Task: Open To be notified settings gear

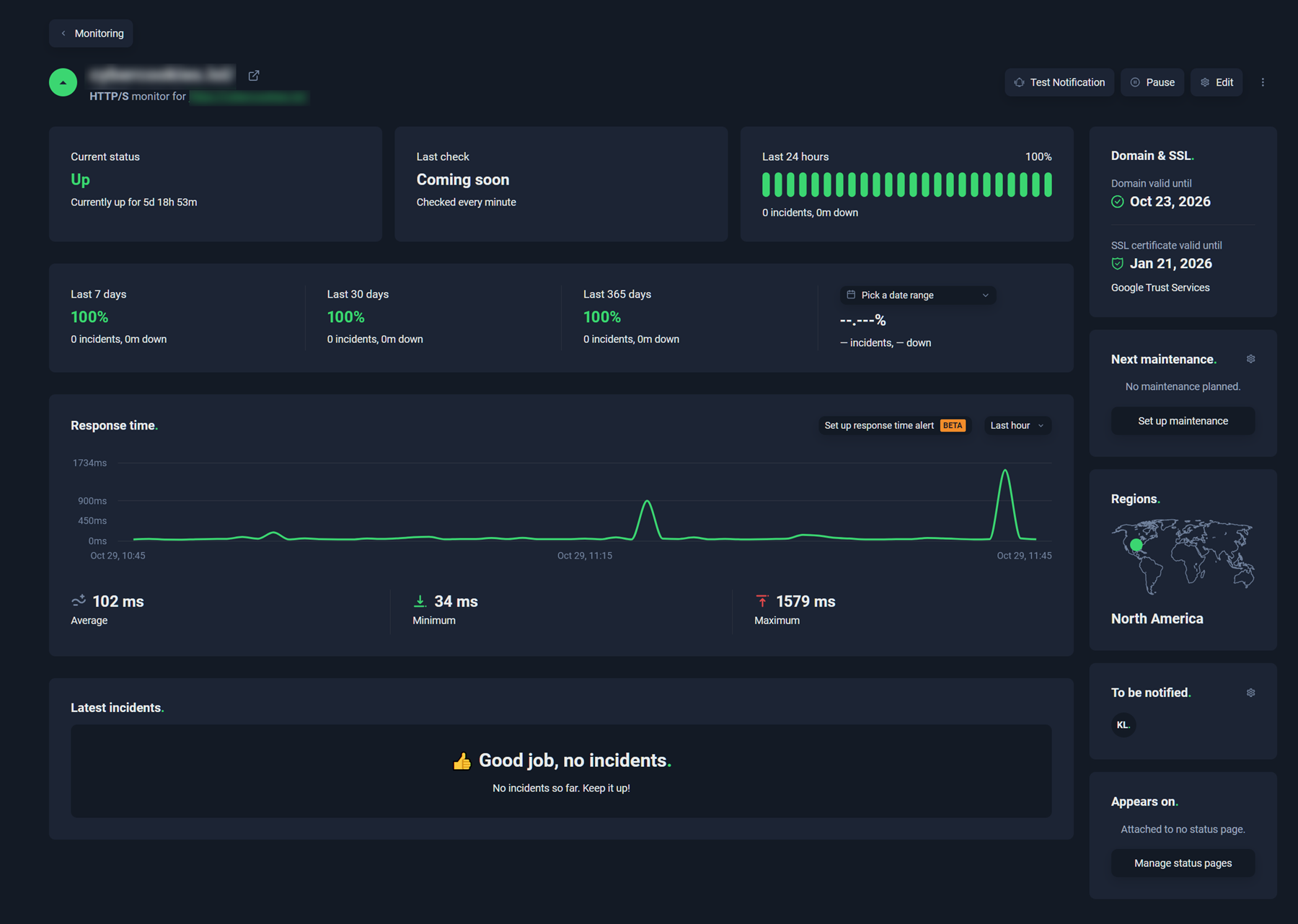Action: [x=1251, y=693]
